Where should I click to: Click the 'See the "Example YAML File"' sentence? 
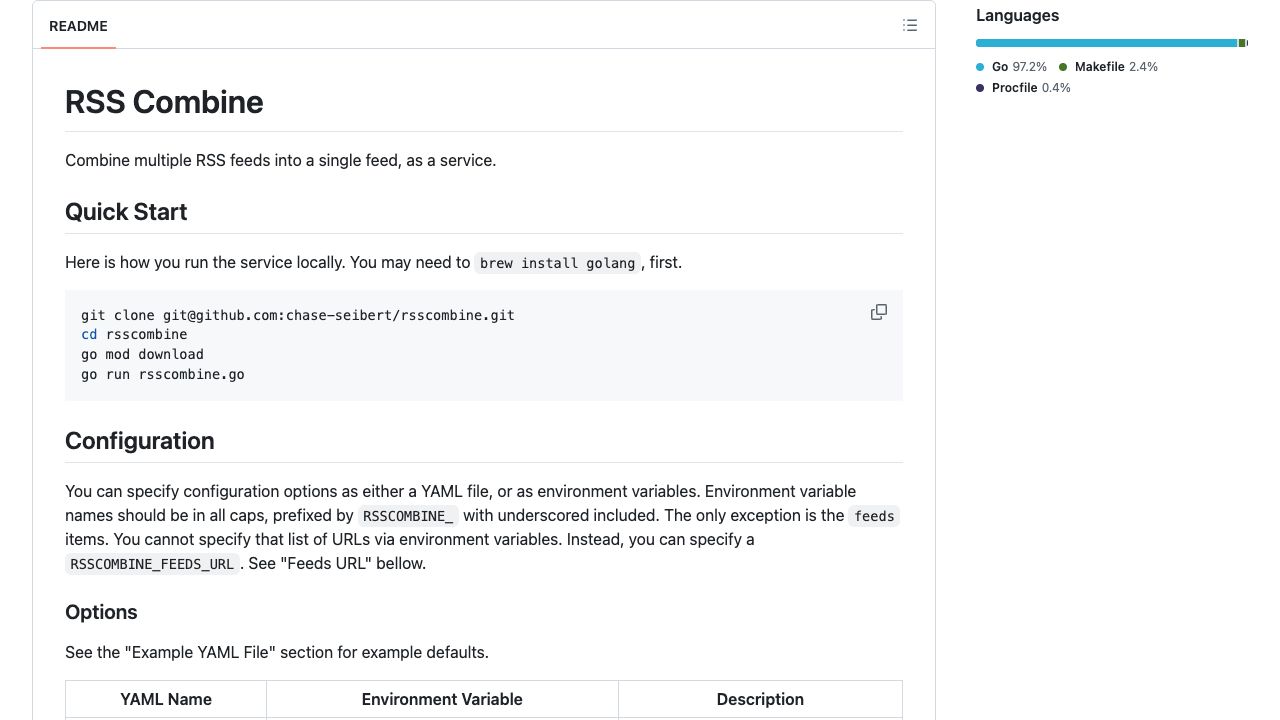pos(277,653)
